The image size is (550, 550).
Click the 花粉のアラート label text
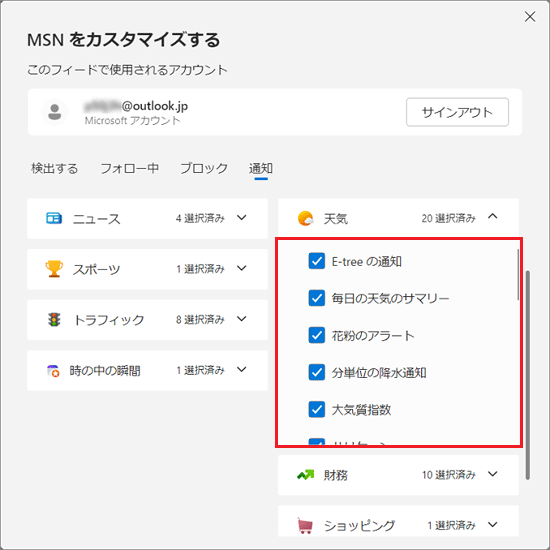point(373,336)
